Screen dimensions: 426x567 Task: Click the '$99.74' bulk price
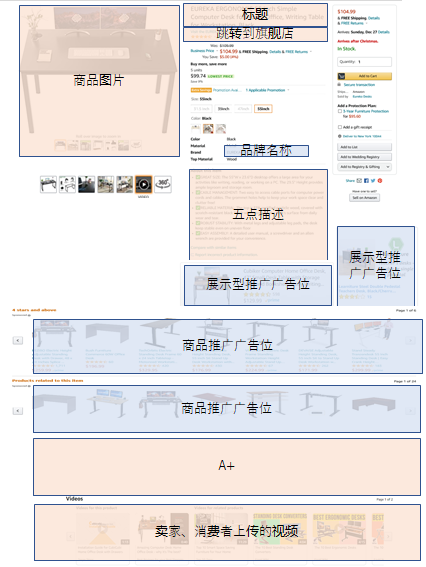point(198,76)
